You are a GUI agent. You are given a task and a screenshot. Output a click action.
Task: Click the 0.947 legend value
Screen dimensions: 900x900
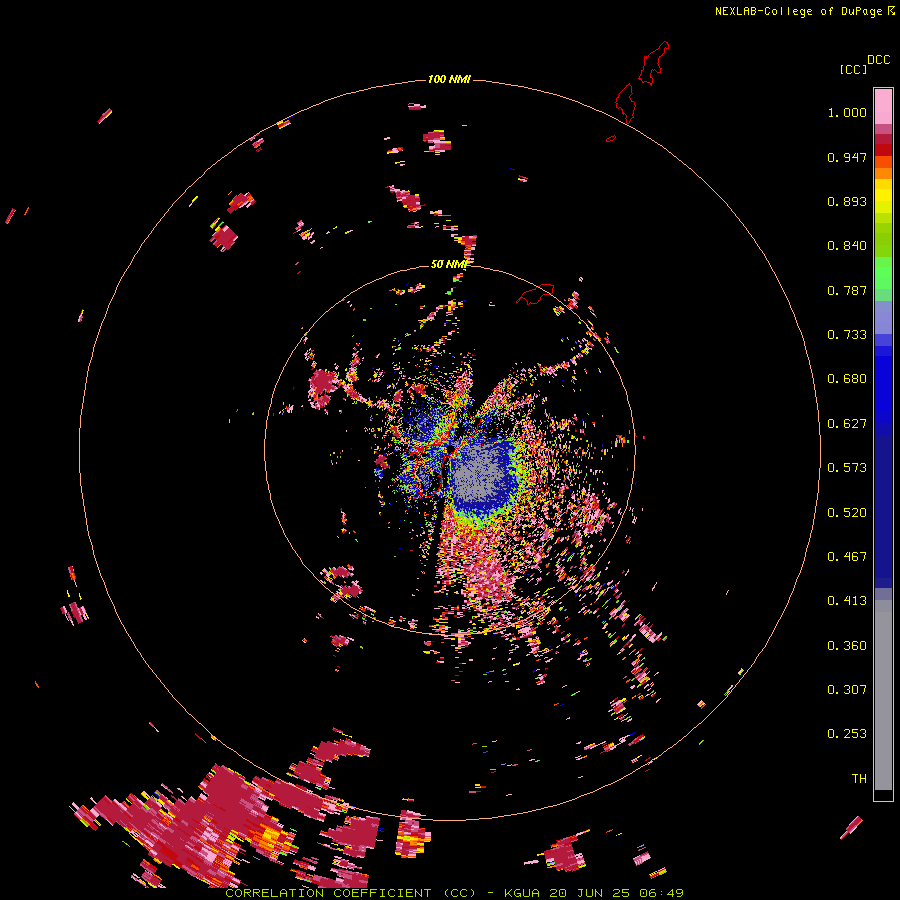click(847, 157)
